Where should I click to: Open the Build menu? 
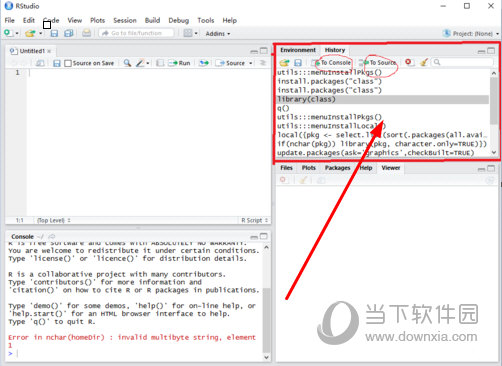(152, 20)
